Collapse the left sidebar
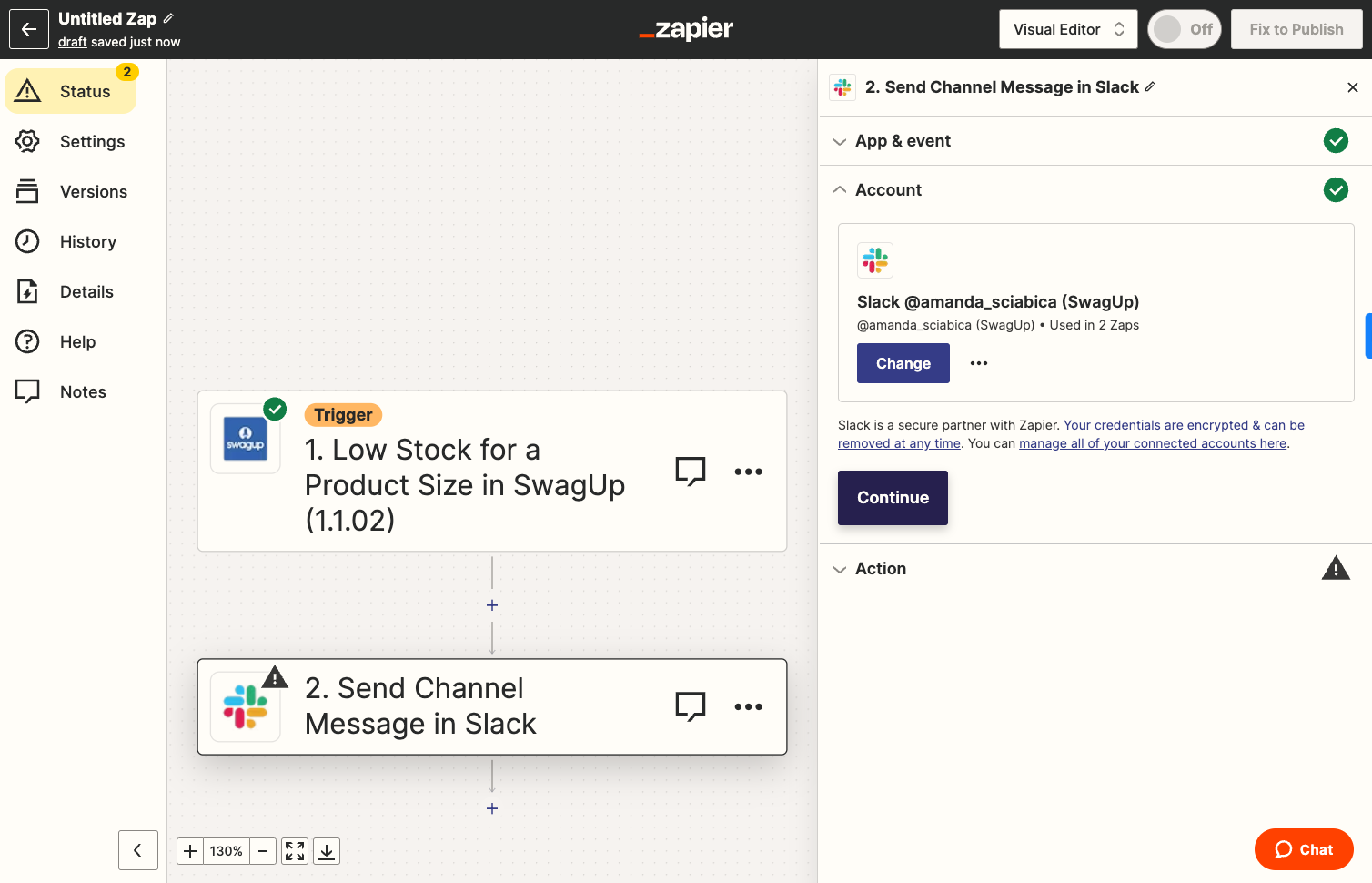 [x=137, y=850]
